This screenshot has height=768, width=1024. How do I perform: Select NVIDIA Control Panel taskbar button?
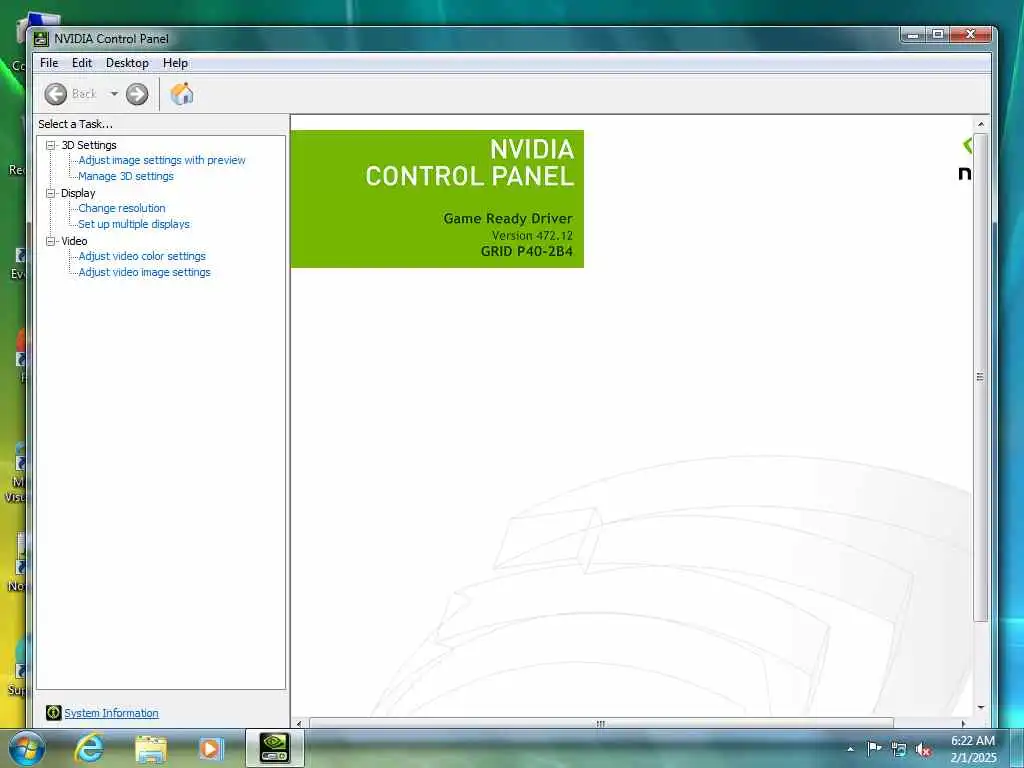(x=275, y=748)
